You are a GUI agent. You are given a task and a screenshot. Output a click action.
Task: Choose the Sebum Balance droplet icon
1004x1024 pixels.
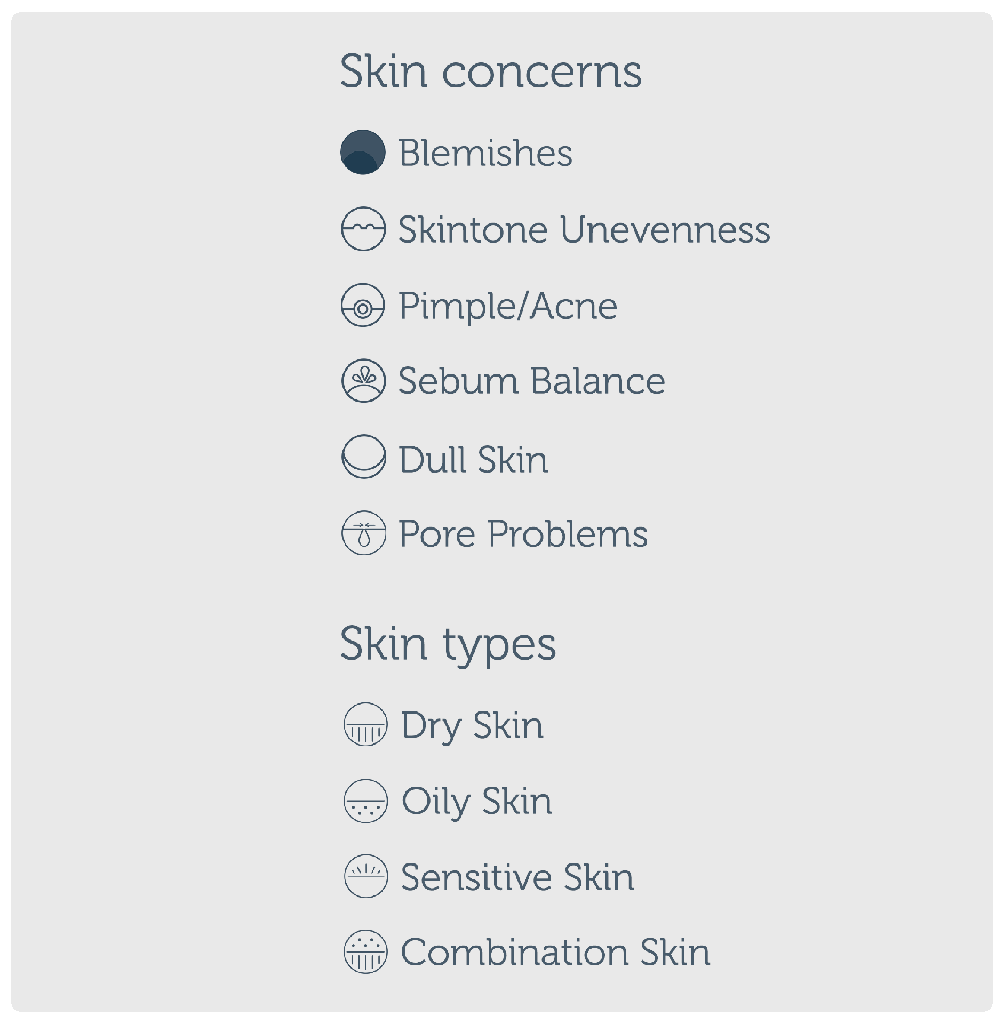coord(362,382)
